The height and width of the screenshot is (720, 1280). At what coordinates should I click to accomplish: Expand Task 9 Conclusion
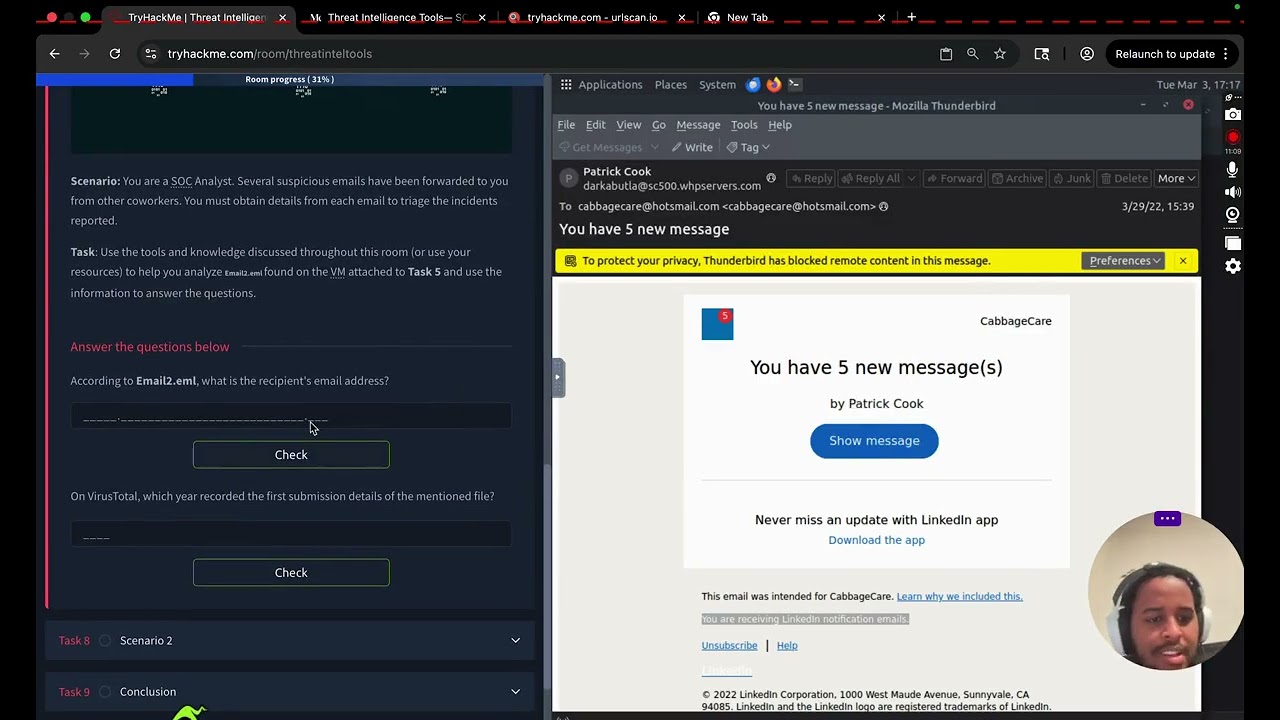290,691
